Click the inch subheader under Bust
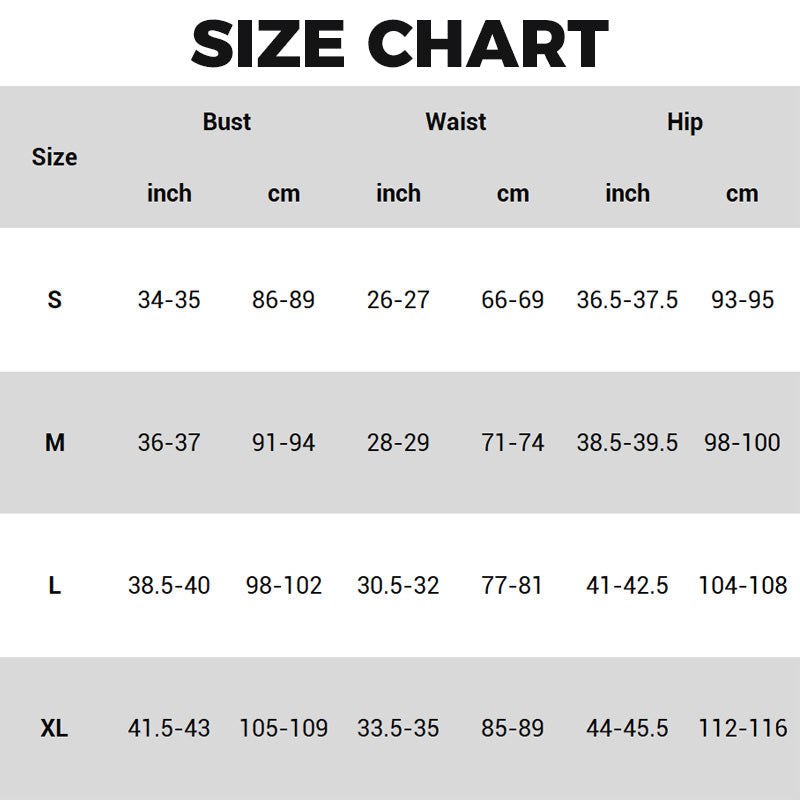This screenshot has width=800, height=800. click(169, 193)
